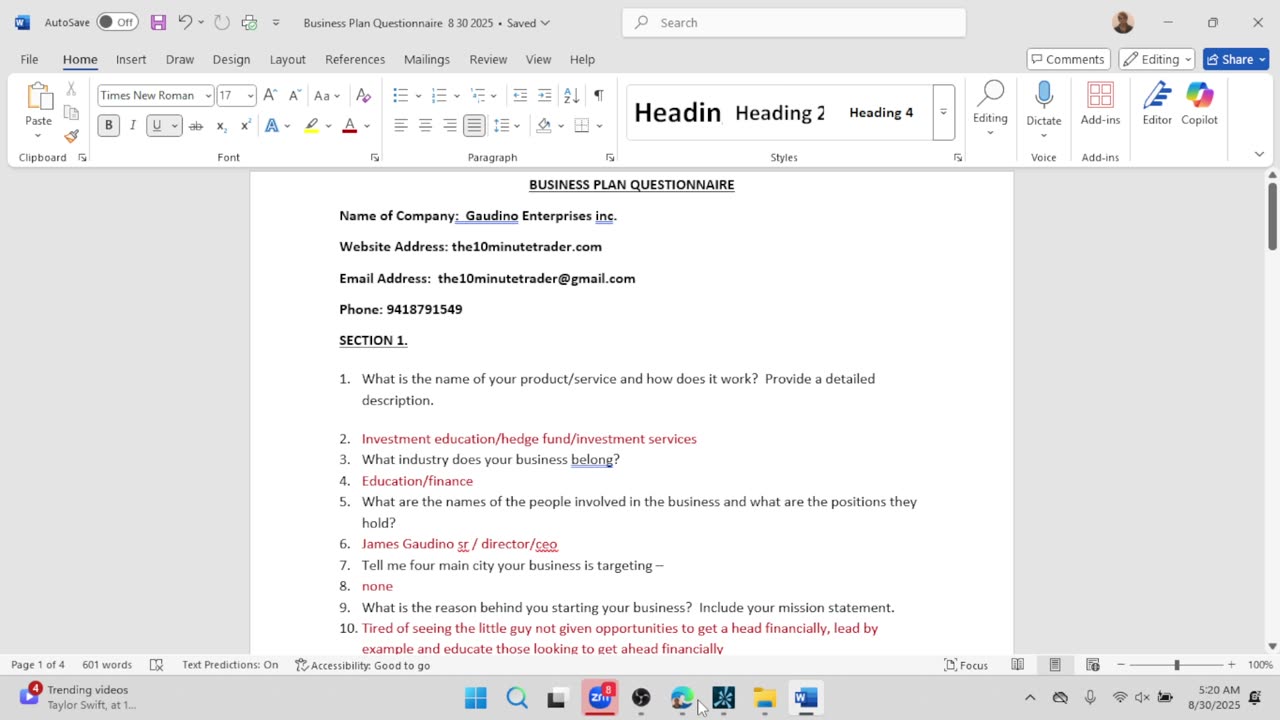The width and height of the screenshot is (1280, 720).
Task: Expand the Styles gallery more arrow
Action: 943,112
